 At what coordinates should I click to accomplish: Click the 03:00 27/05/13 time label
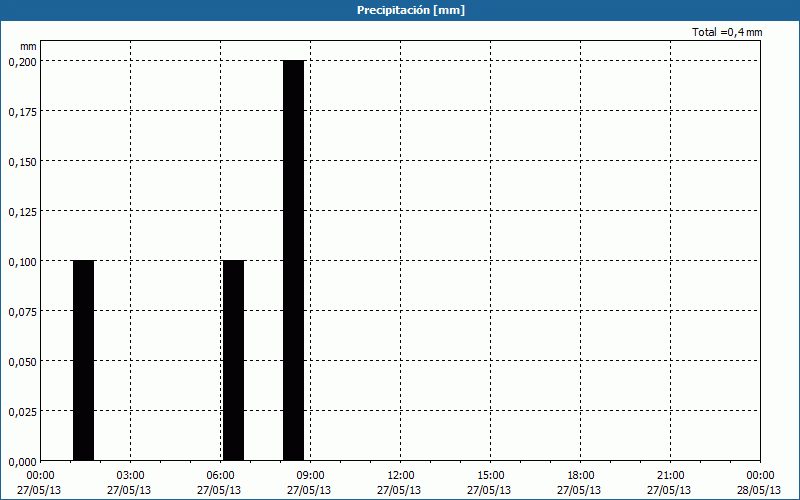(129, 483)
